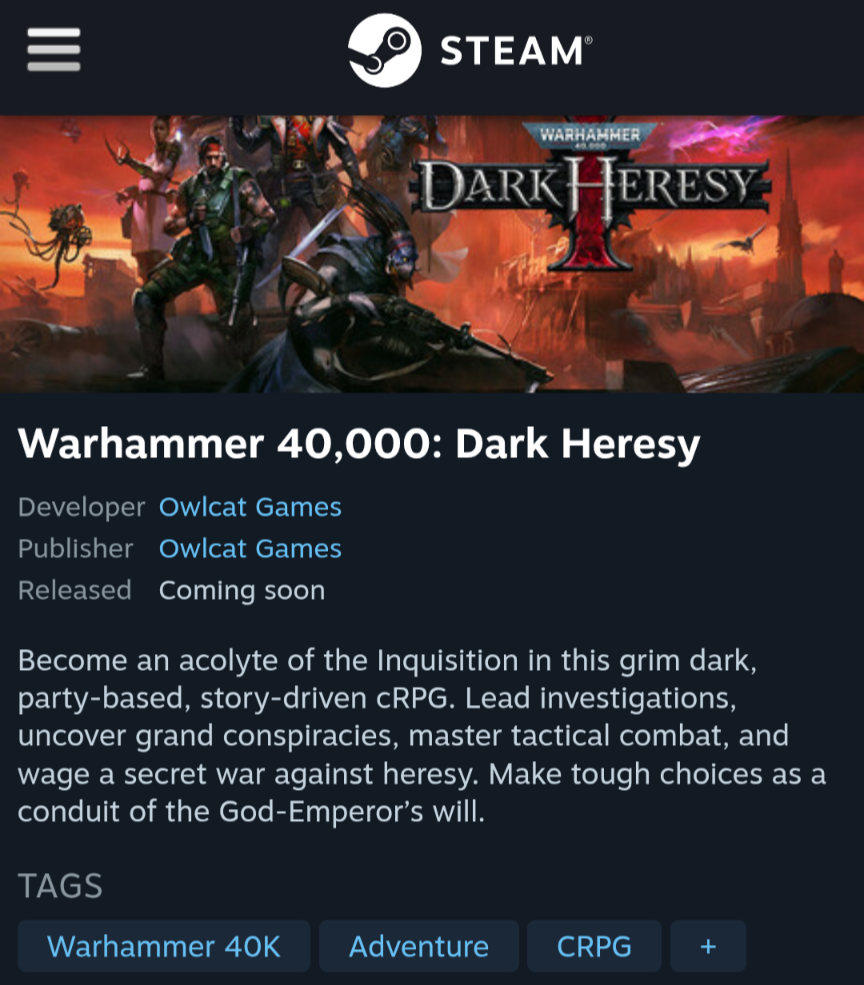Image resolution: width=864 pixels, height=985 pixels.
Task: Open publisher Owlcat Games link
Action: (x=250, y=548)
